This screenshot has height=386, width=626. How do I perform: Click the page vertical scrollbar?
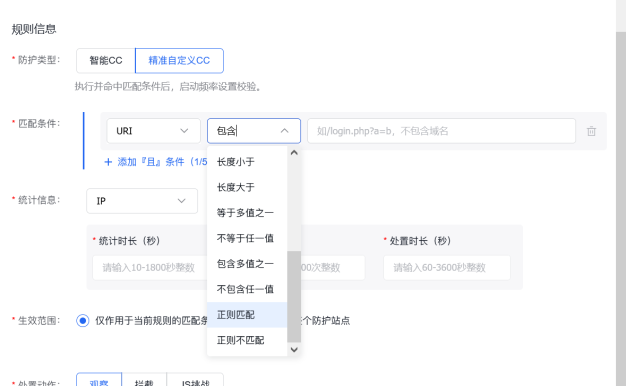pyautogui.click(x=621, y=208)
